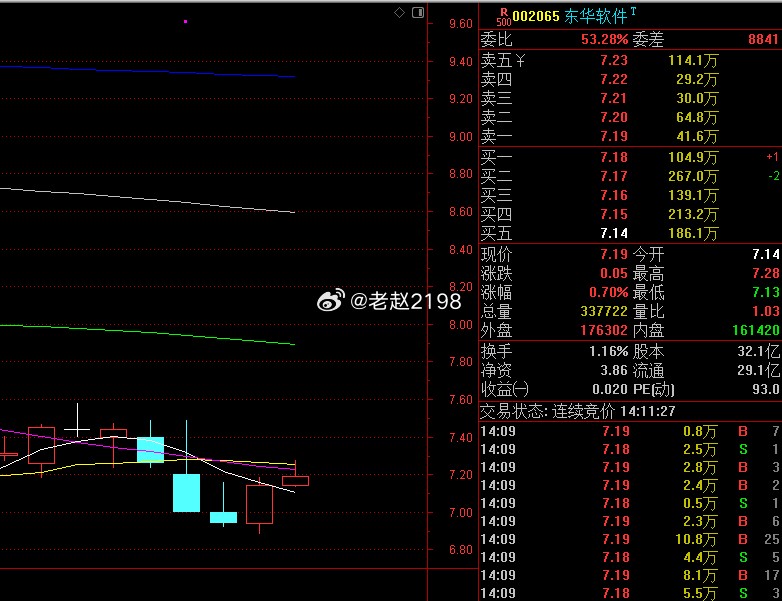The image size is (782, 601).
Task: Click the latest red candlestick on the chart
Action: pyautogui.click(x=295, y=481)
